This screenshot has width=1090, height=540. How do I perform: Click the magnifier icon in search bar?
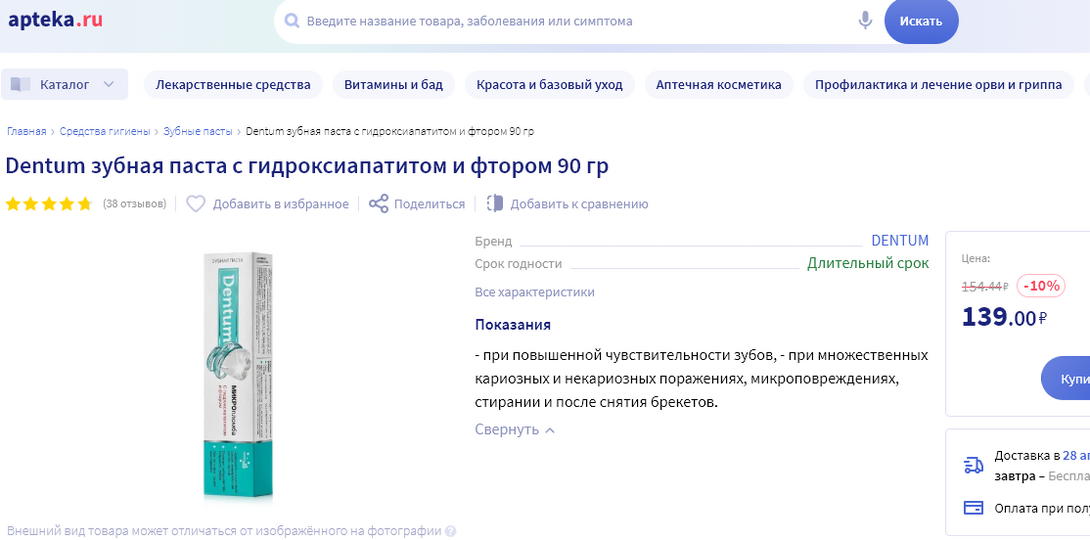click(x=293, y=21)
